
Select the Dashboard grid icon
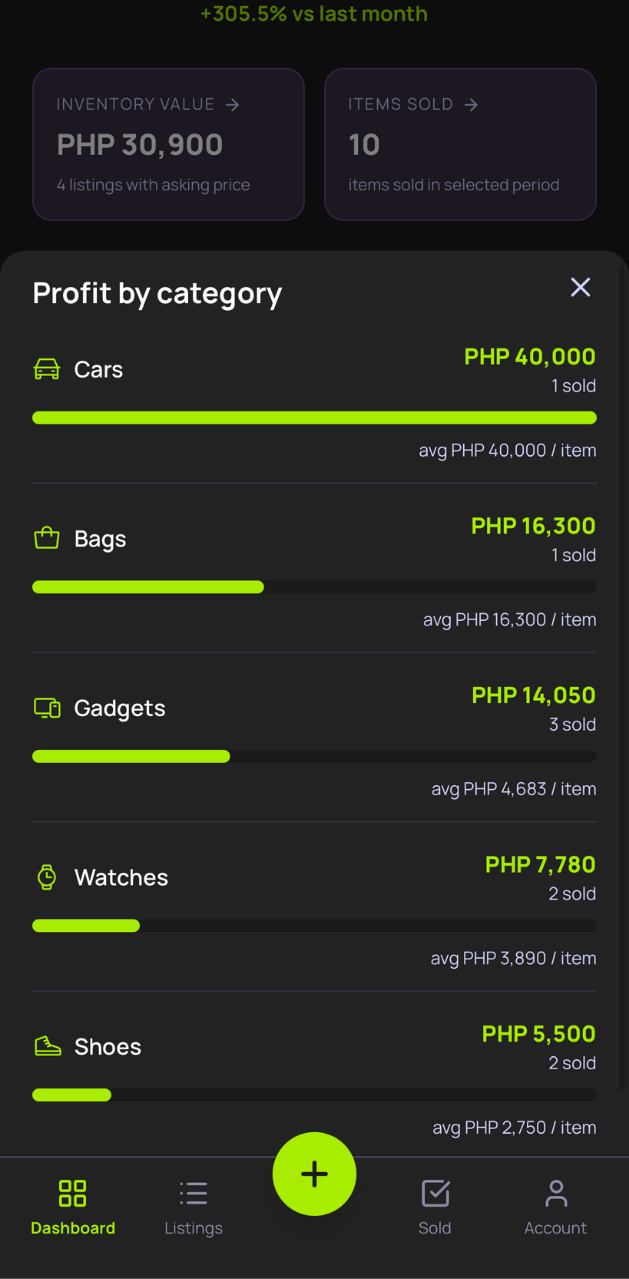point(72,1193)
